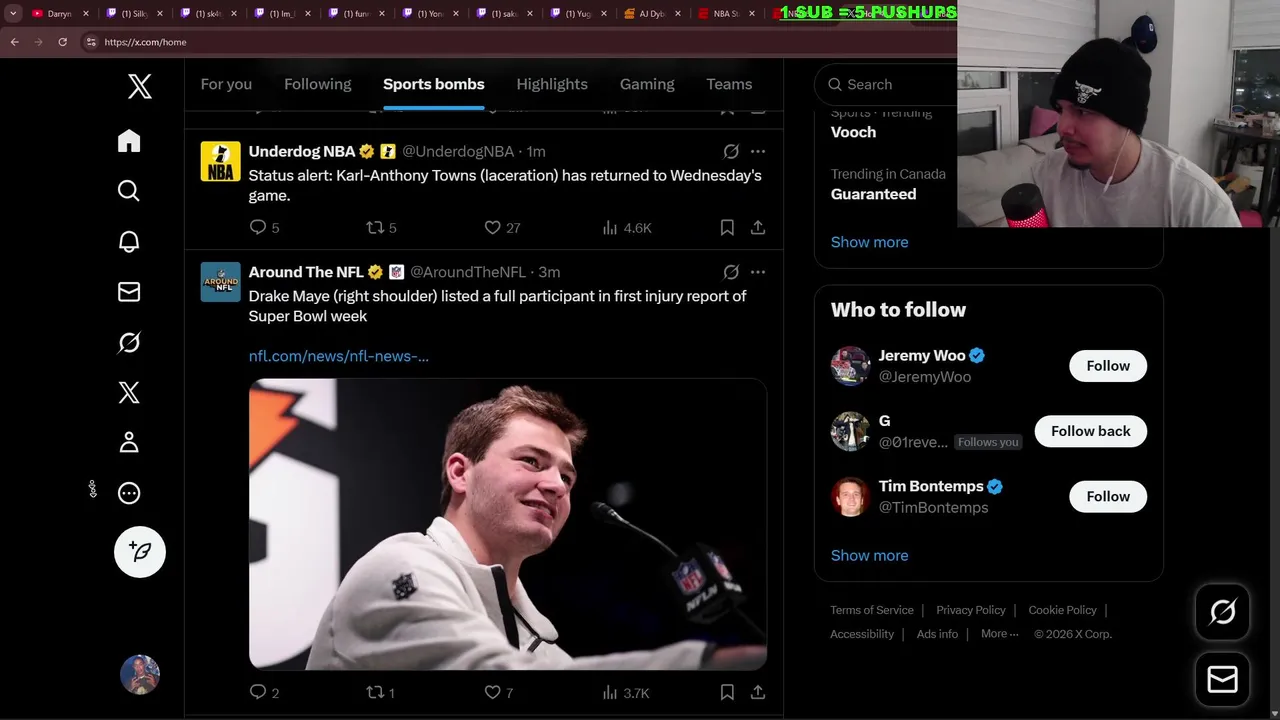Open account avatar at sidebar bottom
Screen dimensions: 1280x720
[140, 675]
